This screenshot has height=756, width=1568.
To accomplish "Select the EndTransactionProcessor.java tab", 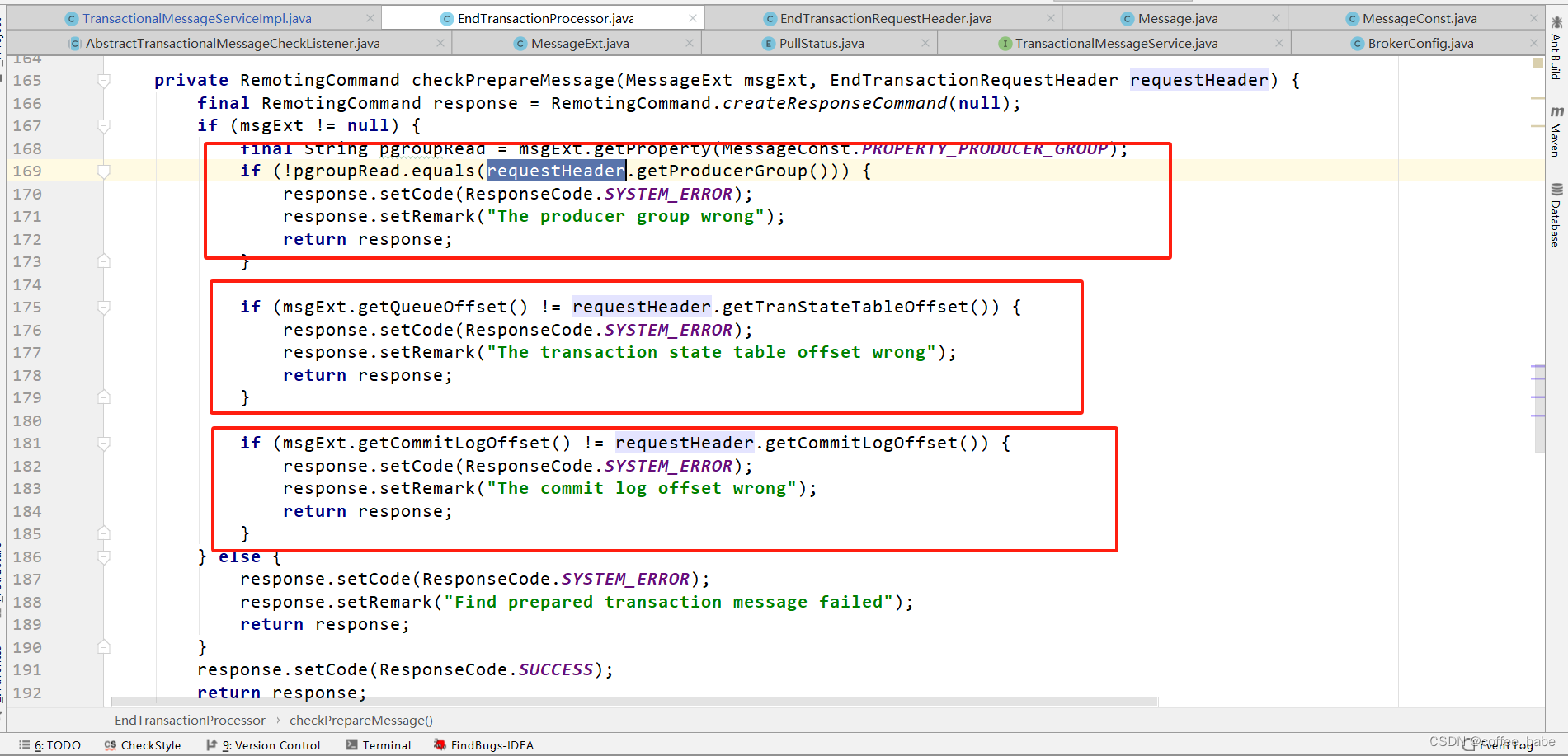I will (x=545, y=18).
